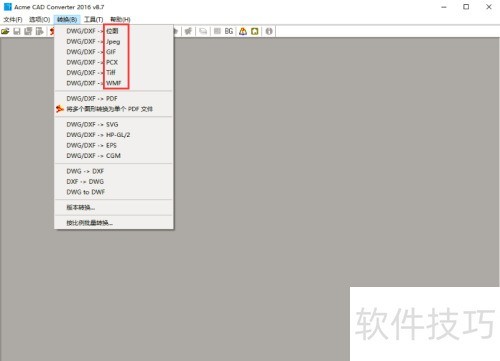Click the greyed layers toolbar icon left of BG
This screenshot has width=500, height=361.
[x=217, y=31]
